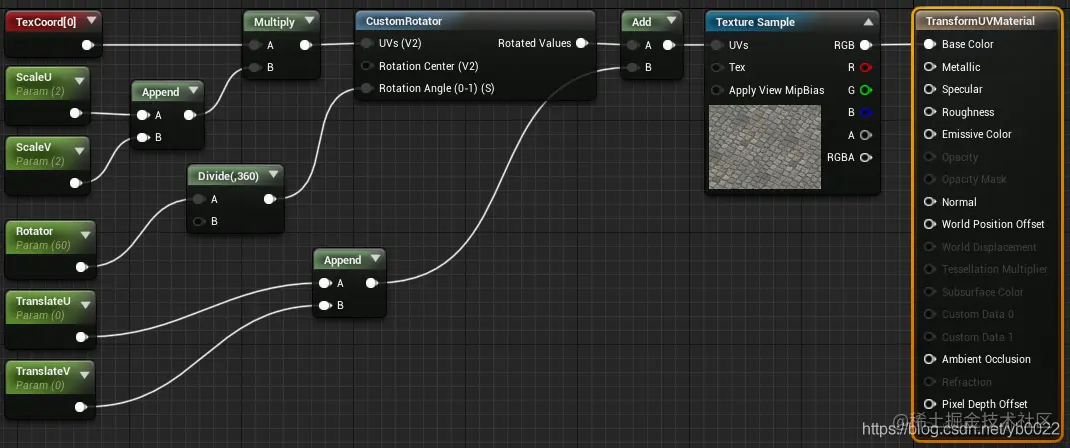
Task: Click the green G channel output pin
Action: point(866,90)
